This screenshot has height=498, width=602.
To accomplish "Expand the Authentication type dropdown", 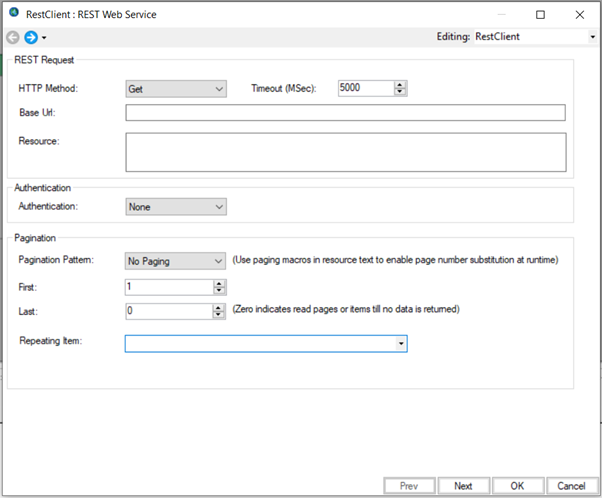I will [x=176, y=207].
